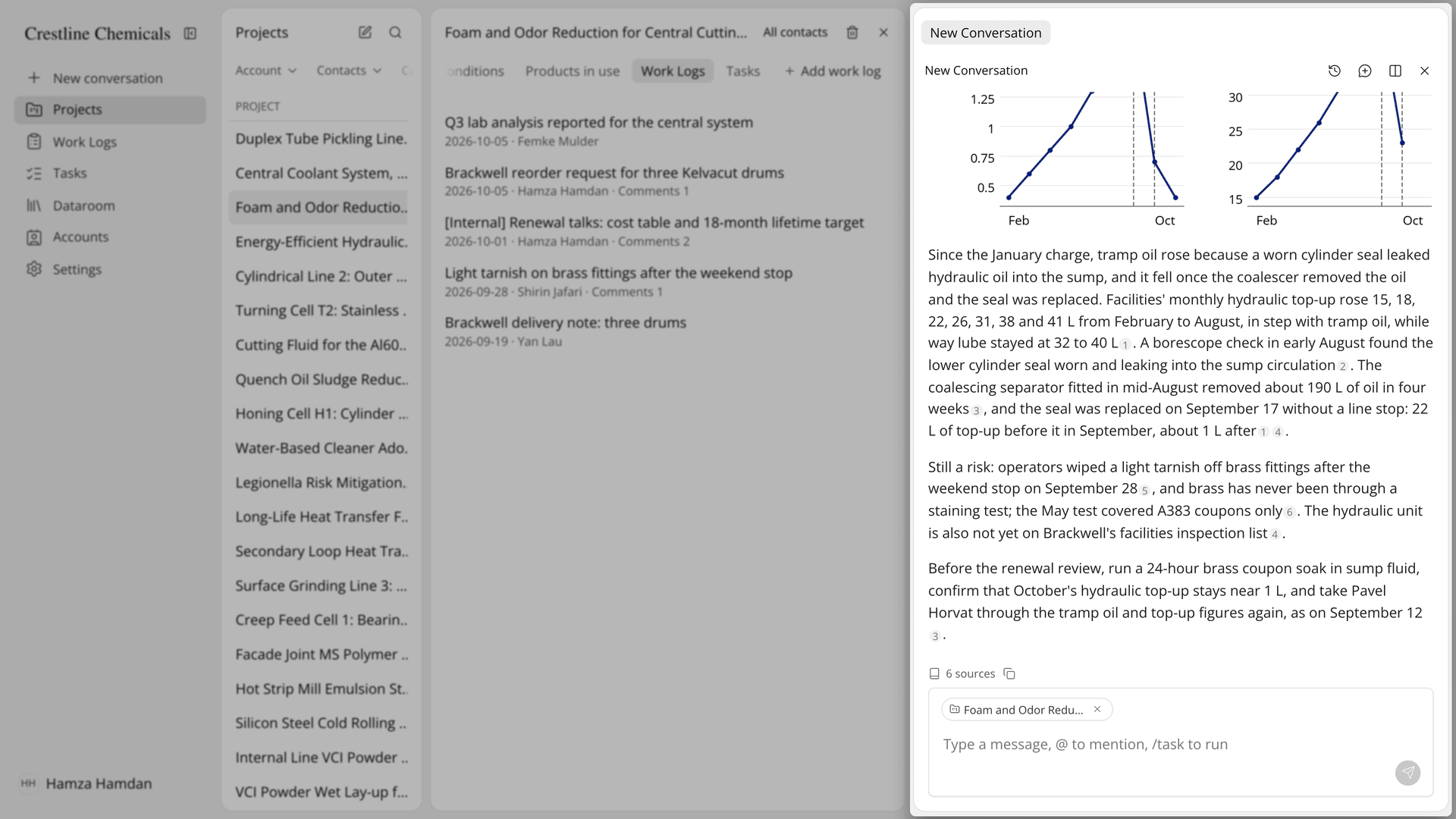
Task: Click the New Conversation tab chip
Action: [985, 33]
